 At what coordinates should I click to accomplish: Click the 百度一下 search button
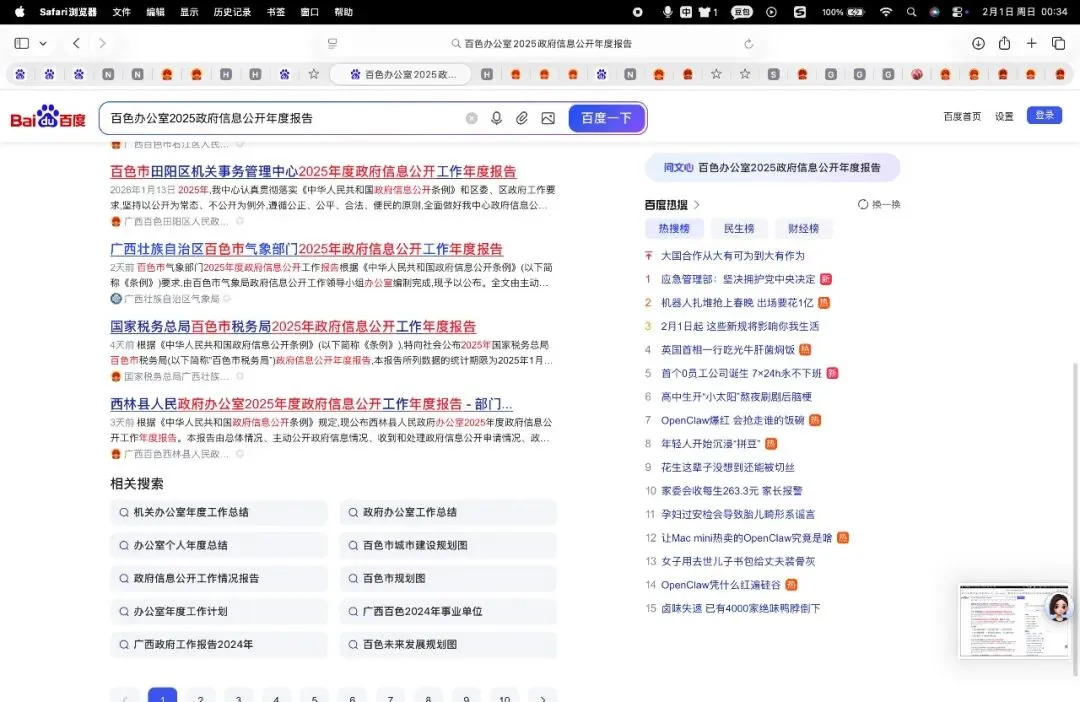pyautogui.click(x=606, y=118)
